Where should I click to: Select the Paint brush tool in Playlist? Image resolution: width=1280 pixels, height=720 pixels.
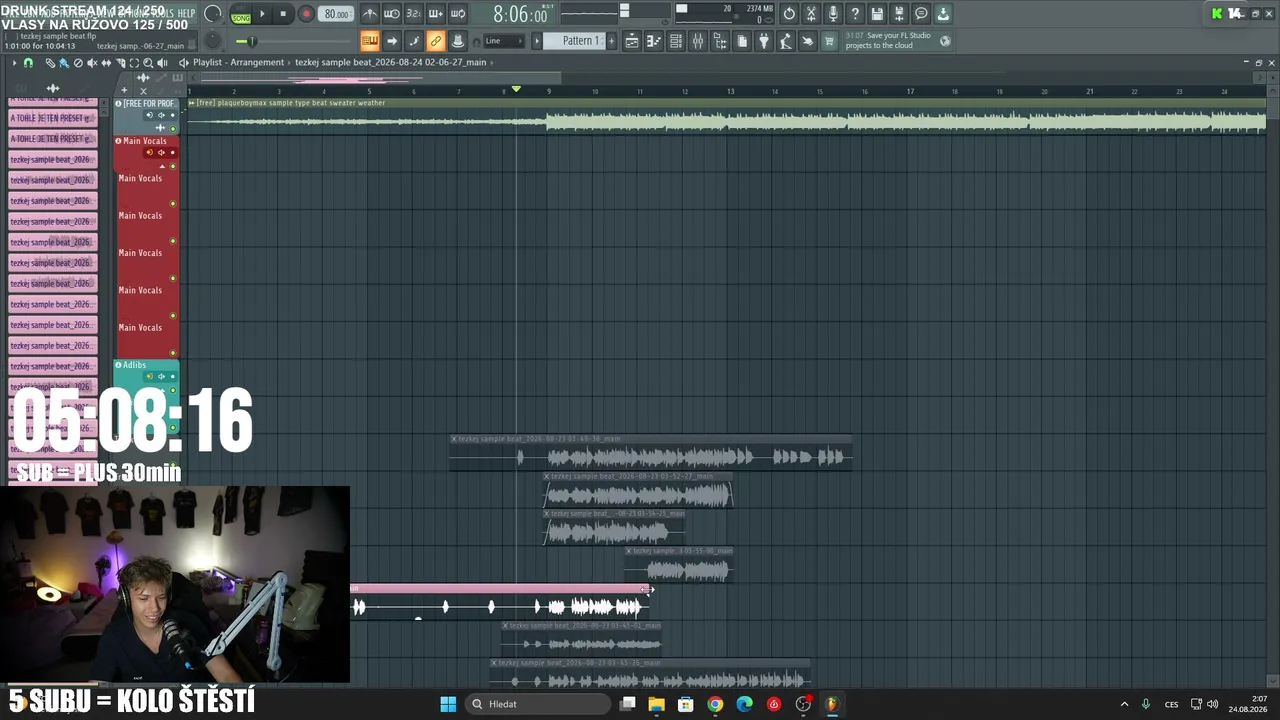(64, 63)
